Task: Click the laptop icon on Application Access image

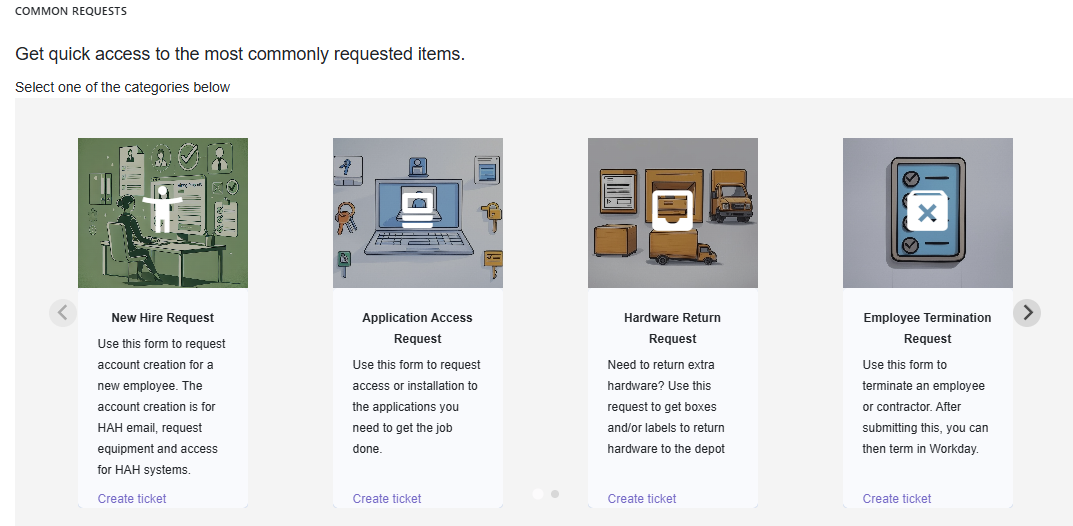Action: (417, 210)
